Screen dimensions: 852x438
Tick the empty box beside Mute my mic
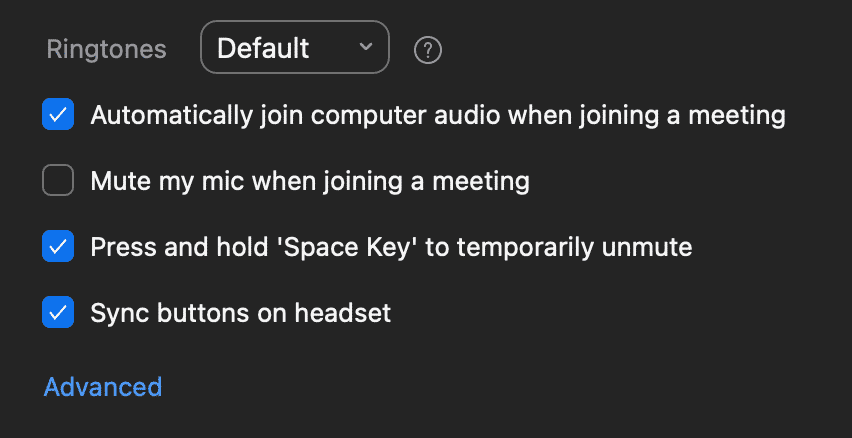coord(58,180)
